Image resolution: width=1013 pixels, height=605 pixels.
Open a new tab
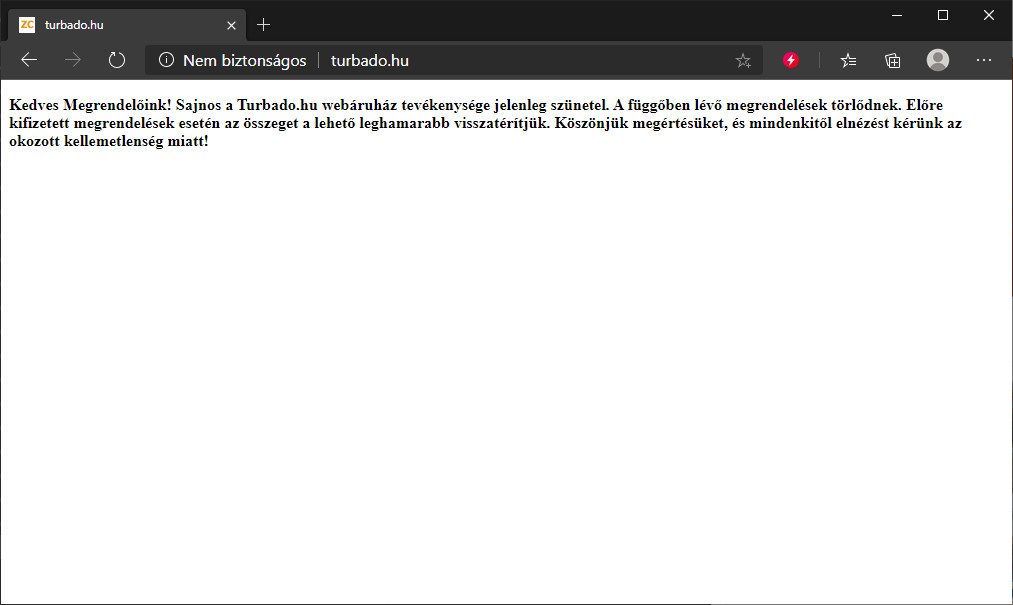[263, 25]
